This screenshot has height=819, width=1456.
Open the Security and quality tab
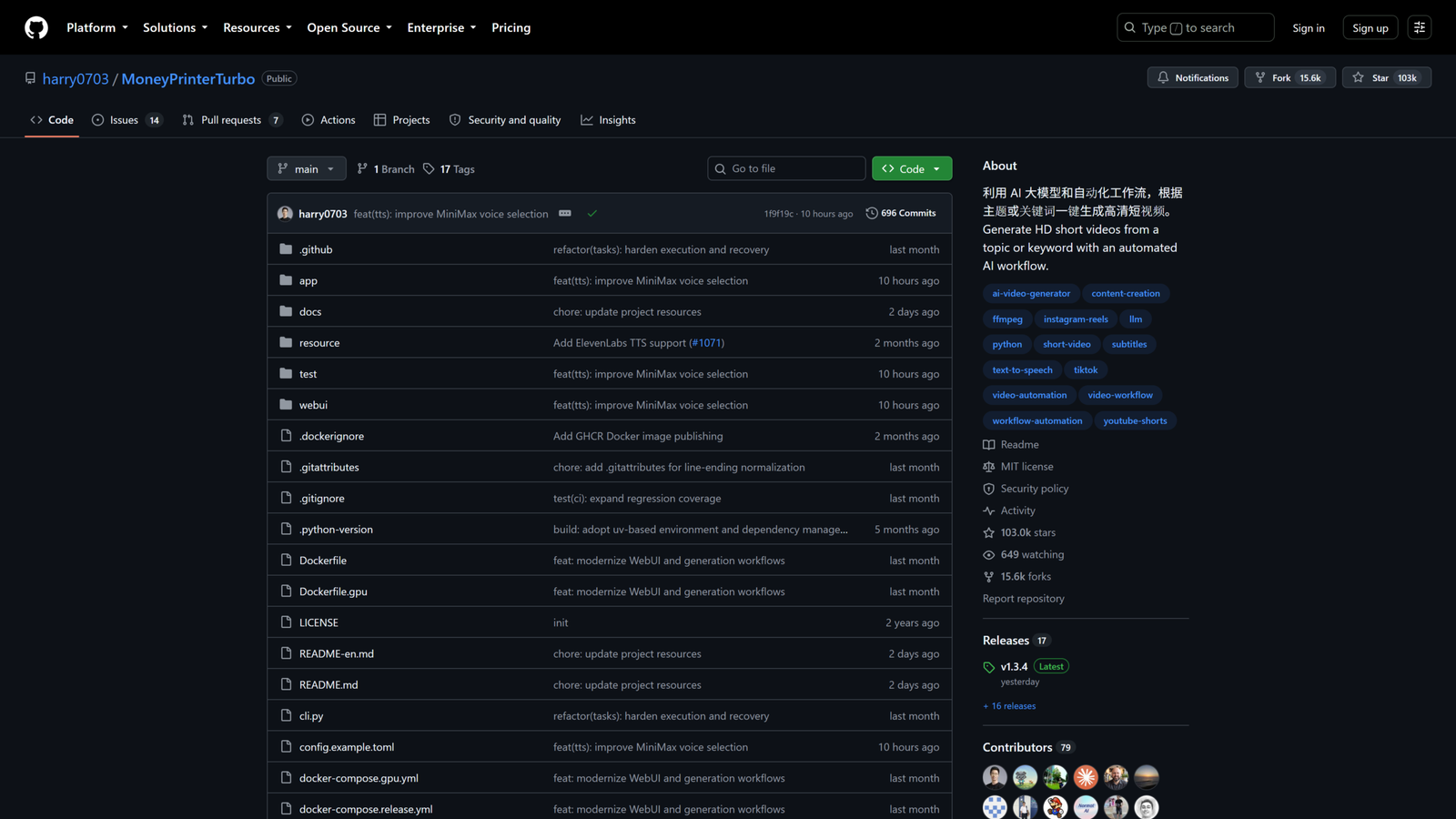tap(505, 120)
